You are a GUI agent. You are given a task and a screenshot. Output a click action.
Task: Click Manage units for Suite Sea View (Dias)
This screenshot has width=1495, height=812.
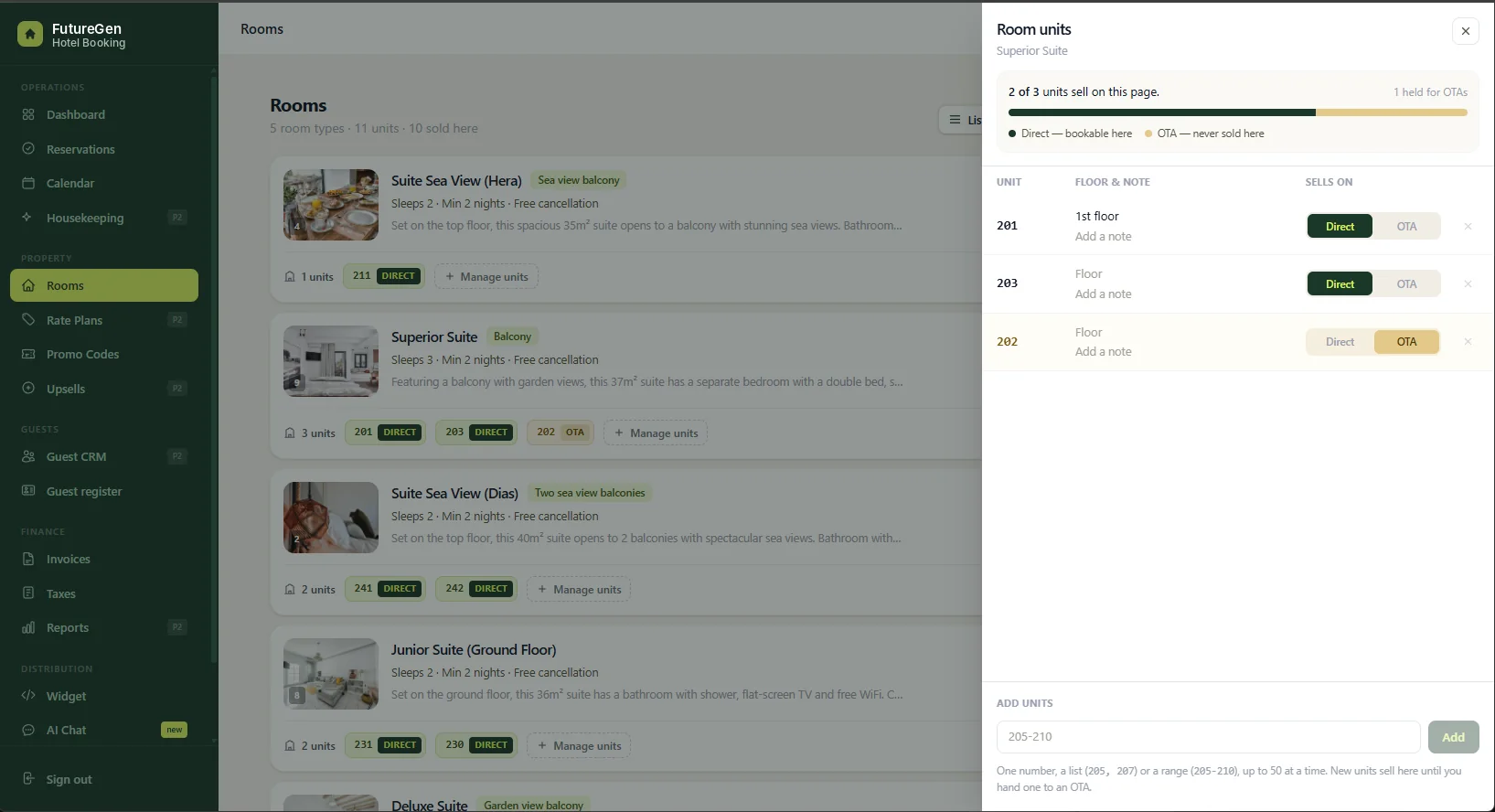pos(579,589)
